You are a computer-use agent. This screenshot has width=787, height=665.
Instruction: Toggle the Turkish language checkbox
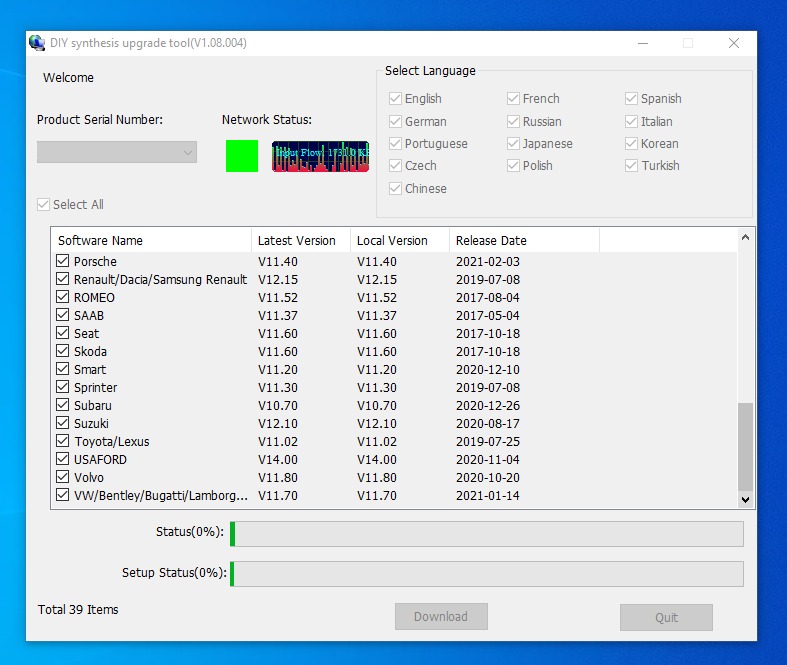[x=632, y=166]
